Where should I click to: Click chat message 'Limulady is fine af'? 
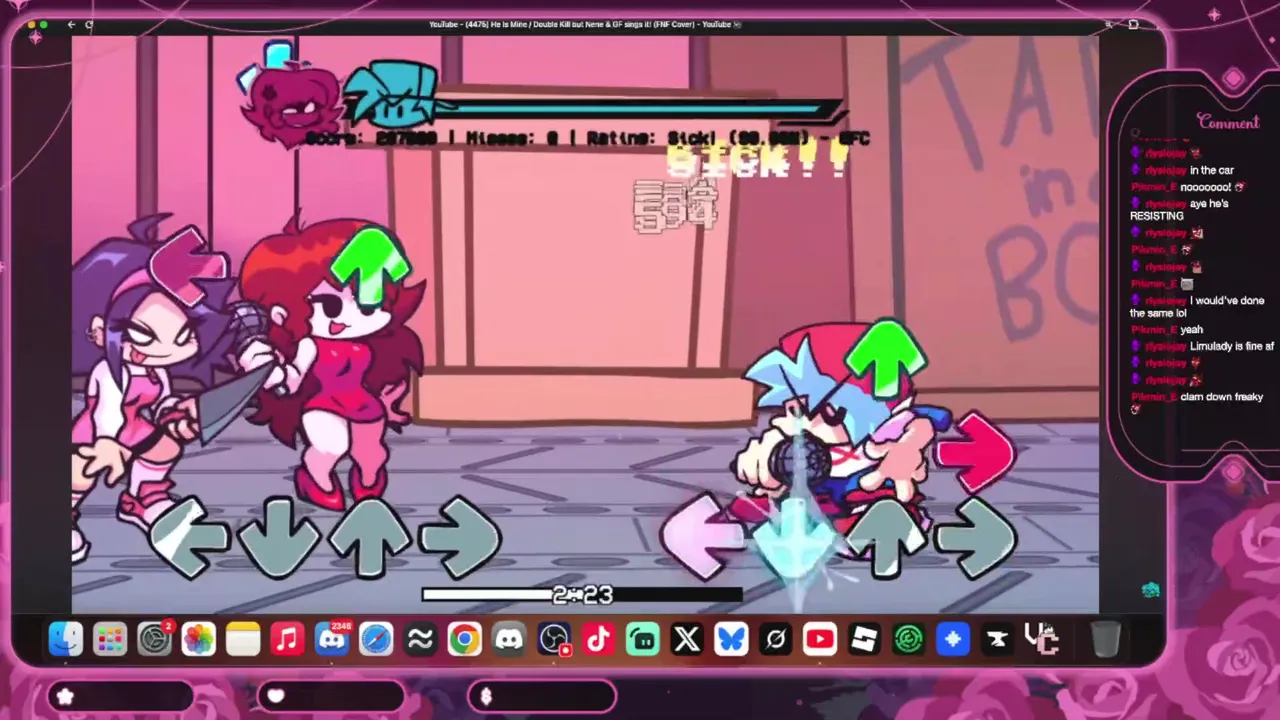1231,347
